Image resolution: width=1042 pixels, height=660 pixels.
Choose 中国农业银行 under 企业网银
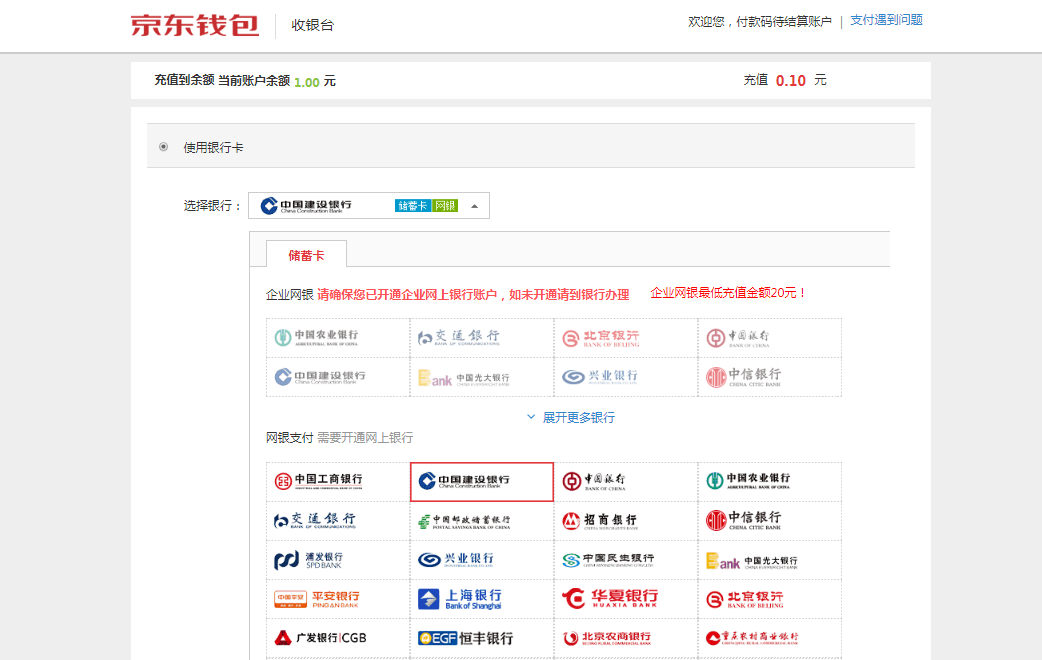(x=338, y=338)
